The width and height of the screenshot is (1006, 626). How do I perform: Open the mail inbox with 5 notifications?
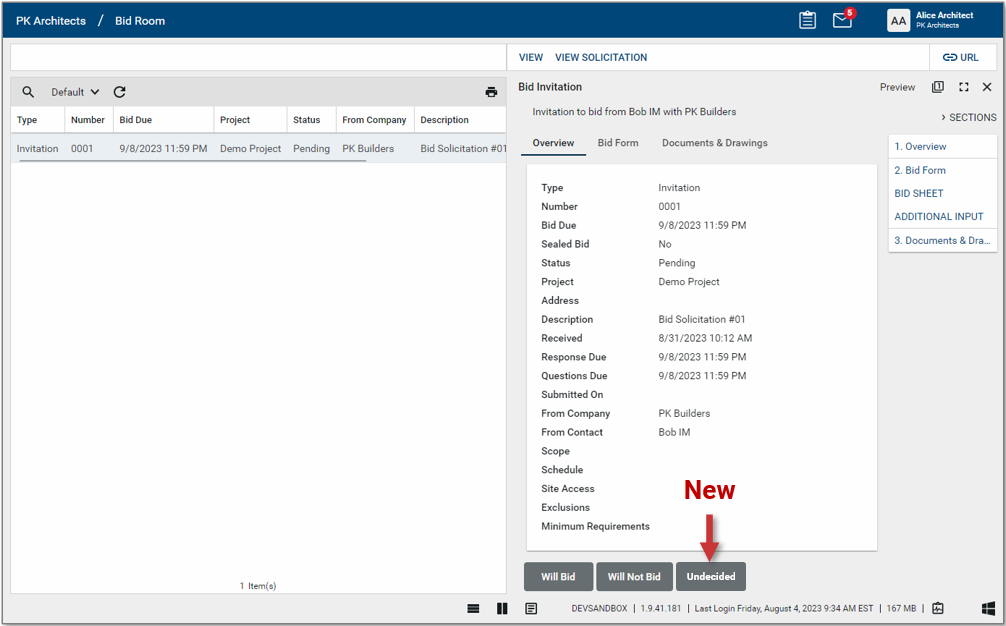842,20
